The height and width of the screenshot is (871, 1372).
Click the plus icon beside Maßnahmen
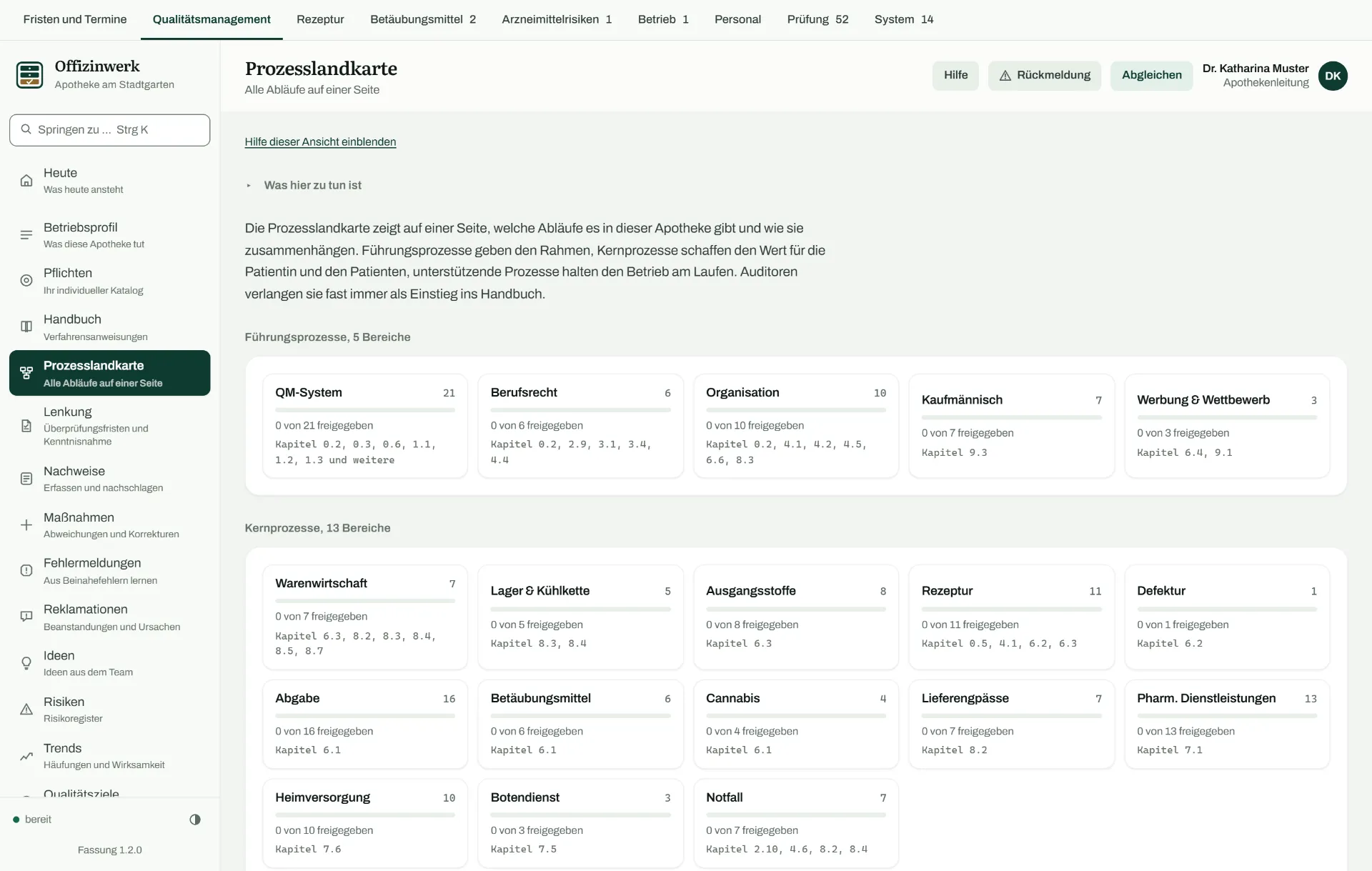26,525
